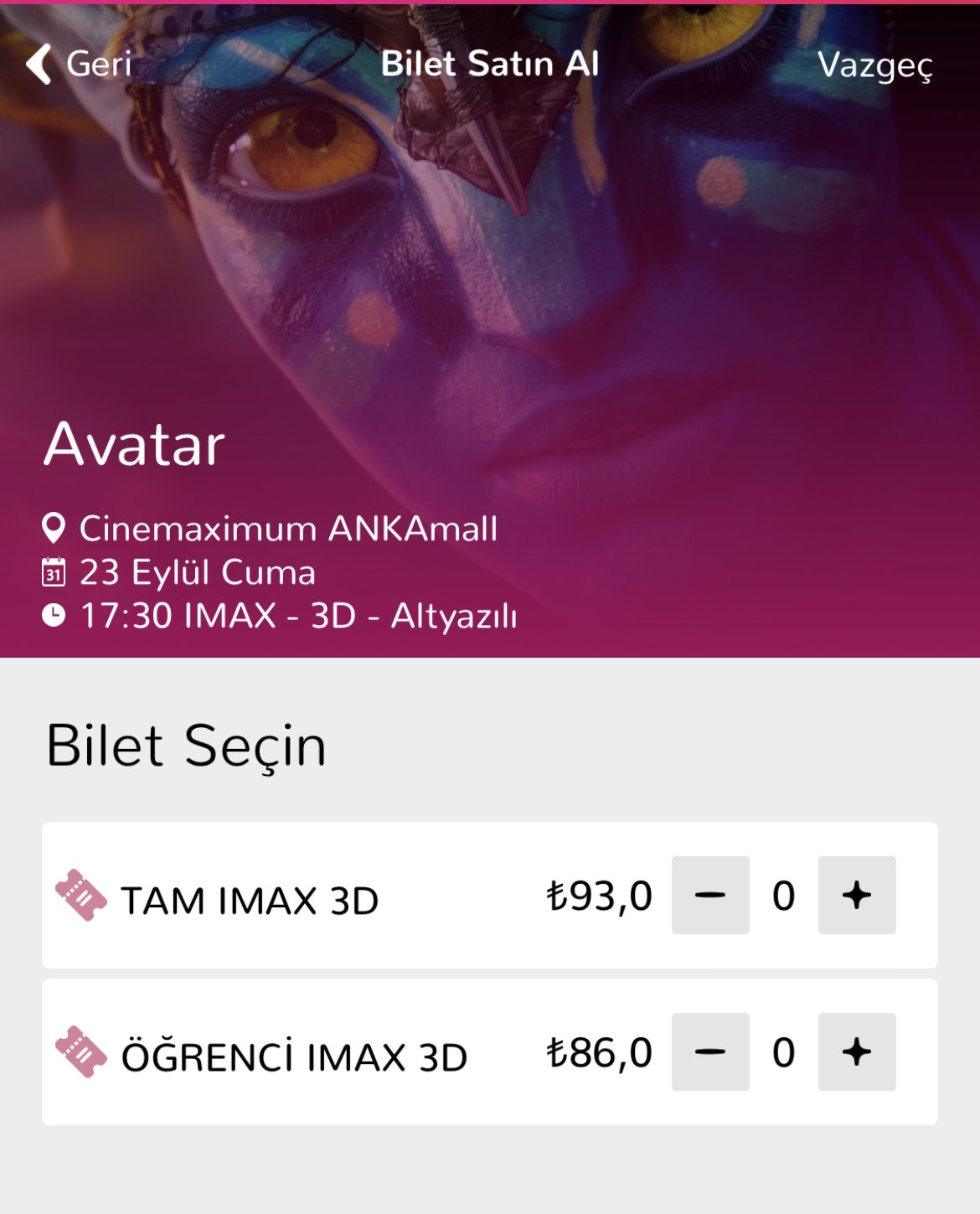Remove one ÖĞRENCİ IMAX 3D ticket
The width and height of the screenshot is (980, 1214).
point(710,1051)
